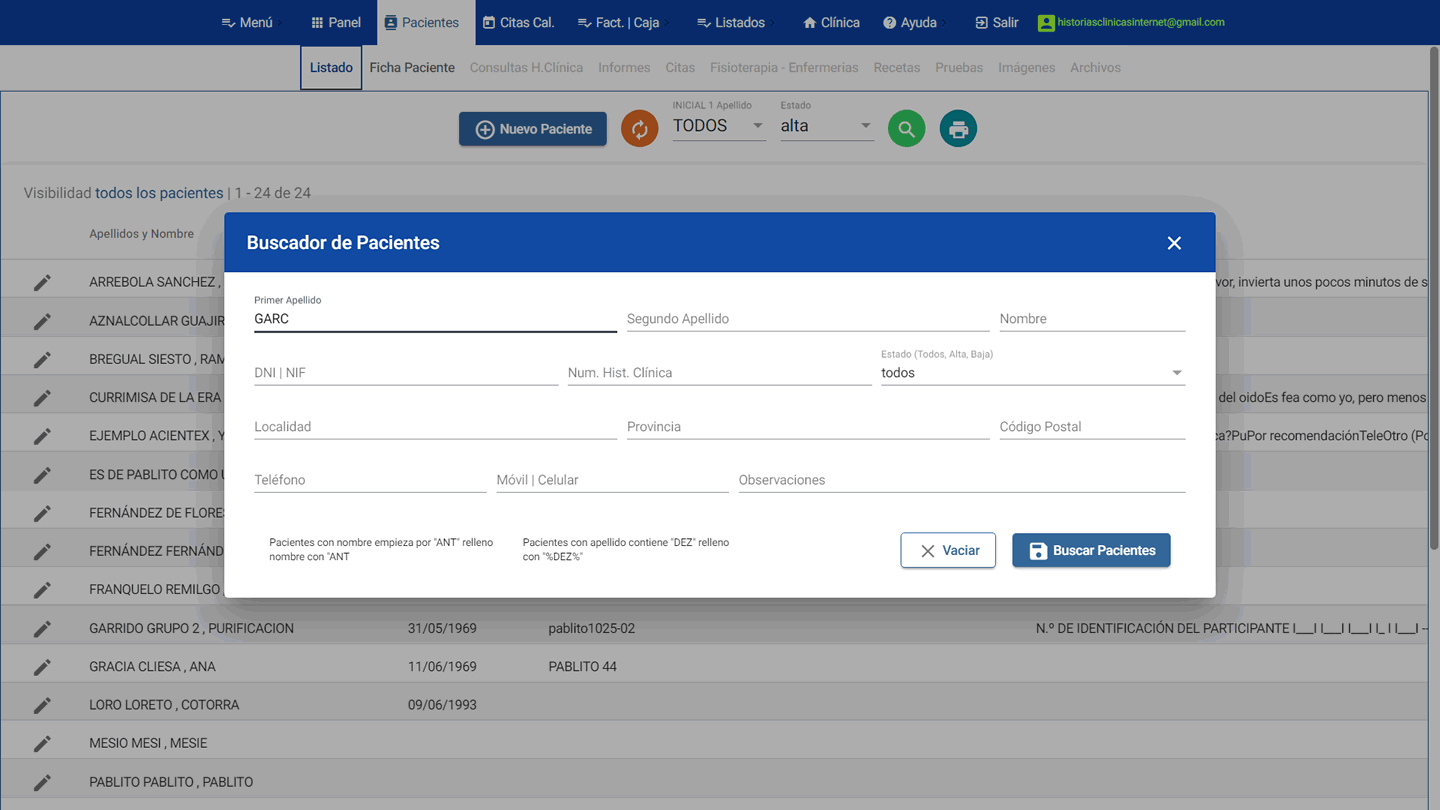Edit GRACIA CLIESA patient via pencil icon
The image size is (1440, 810).
(x=42, y=667)
